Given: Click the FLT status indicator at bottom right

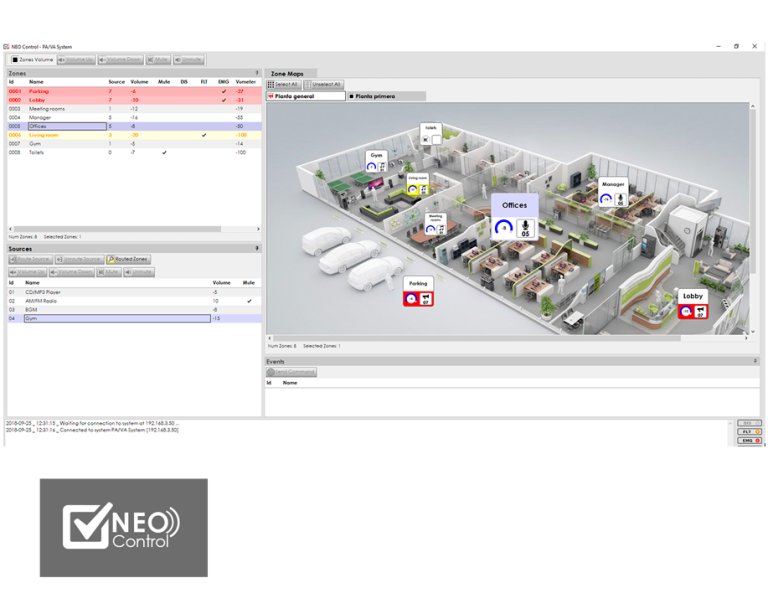Looking at the screenshot, I should 750,432.
